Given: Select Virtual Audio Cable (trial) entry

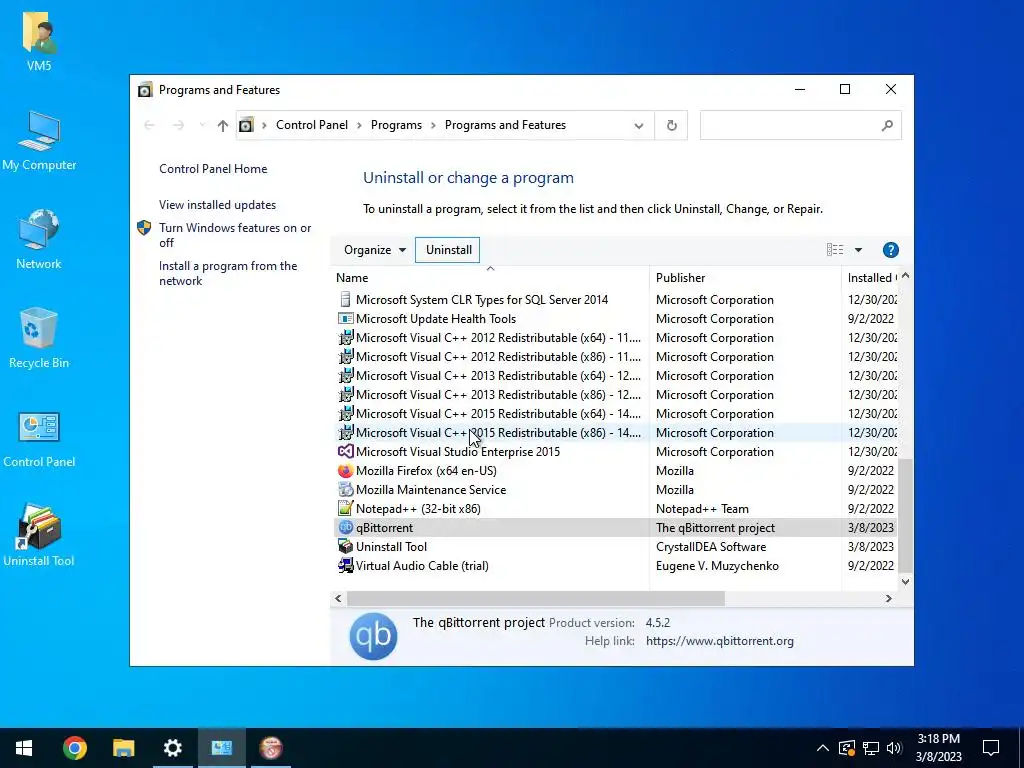Looking at the screenshot, I should tap(615, 566).
